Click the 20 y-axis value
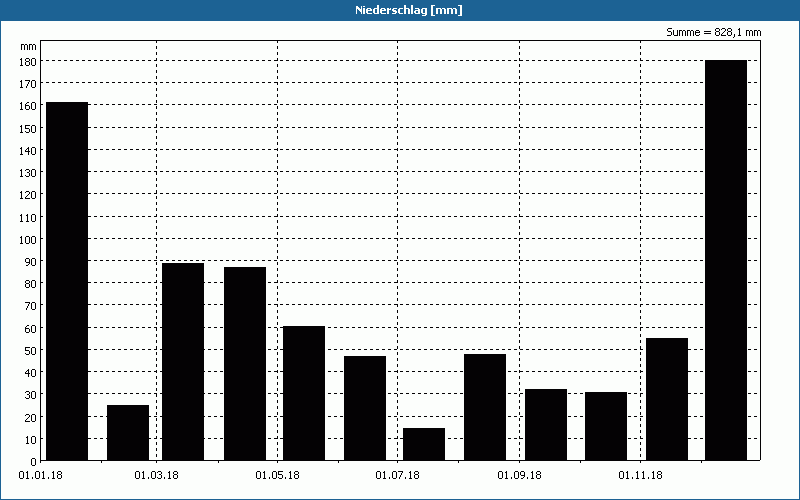 pyautogui.click(x=31, y=417)
